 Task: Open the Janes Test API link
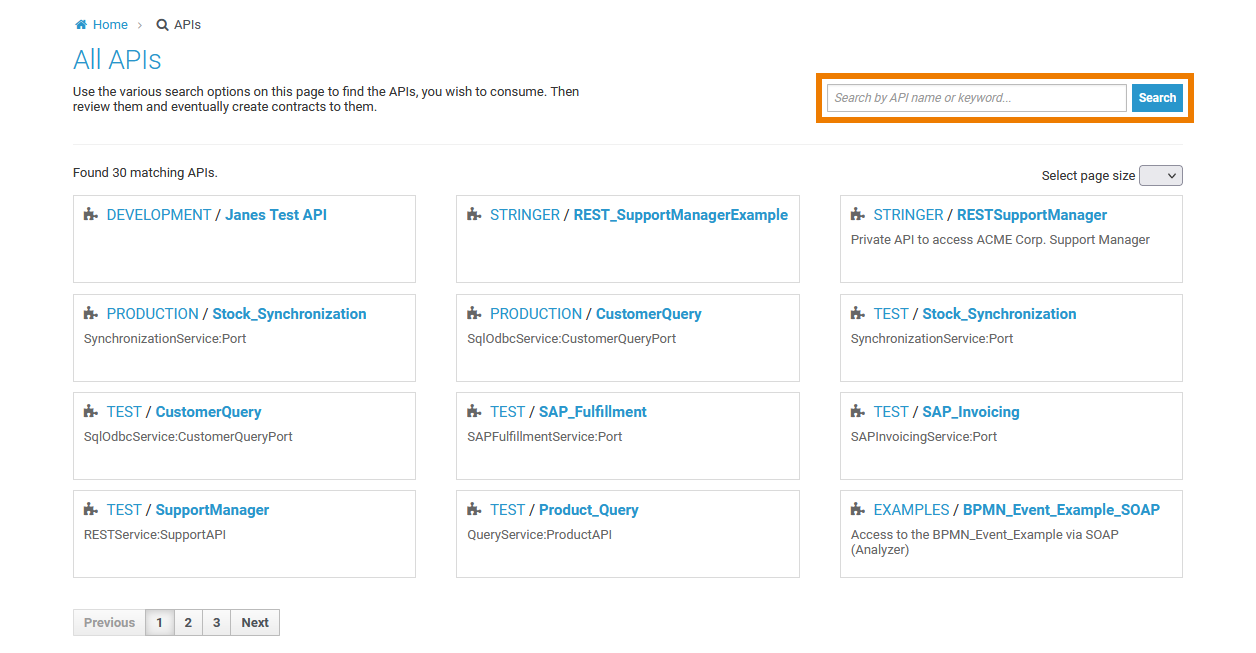click(276, 215)
